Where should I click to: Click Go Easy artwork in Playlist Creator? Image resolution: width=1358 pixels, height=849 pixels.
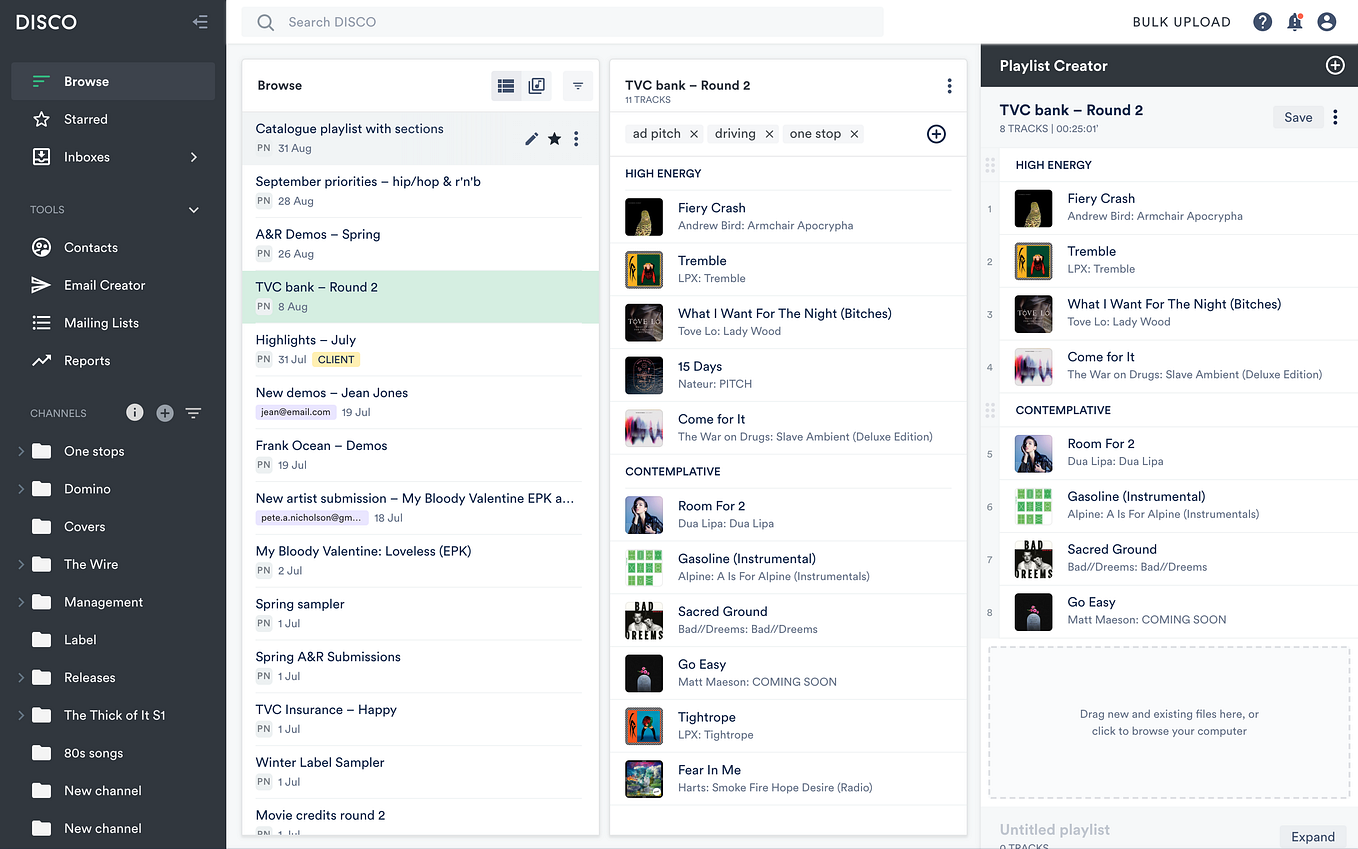pos(1033,611)
